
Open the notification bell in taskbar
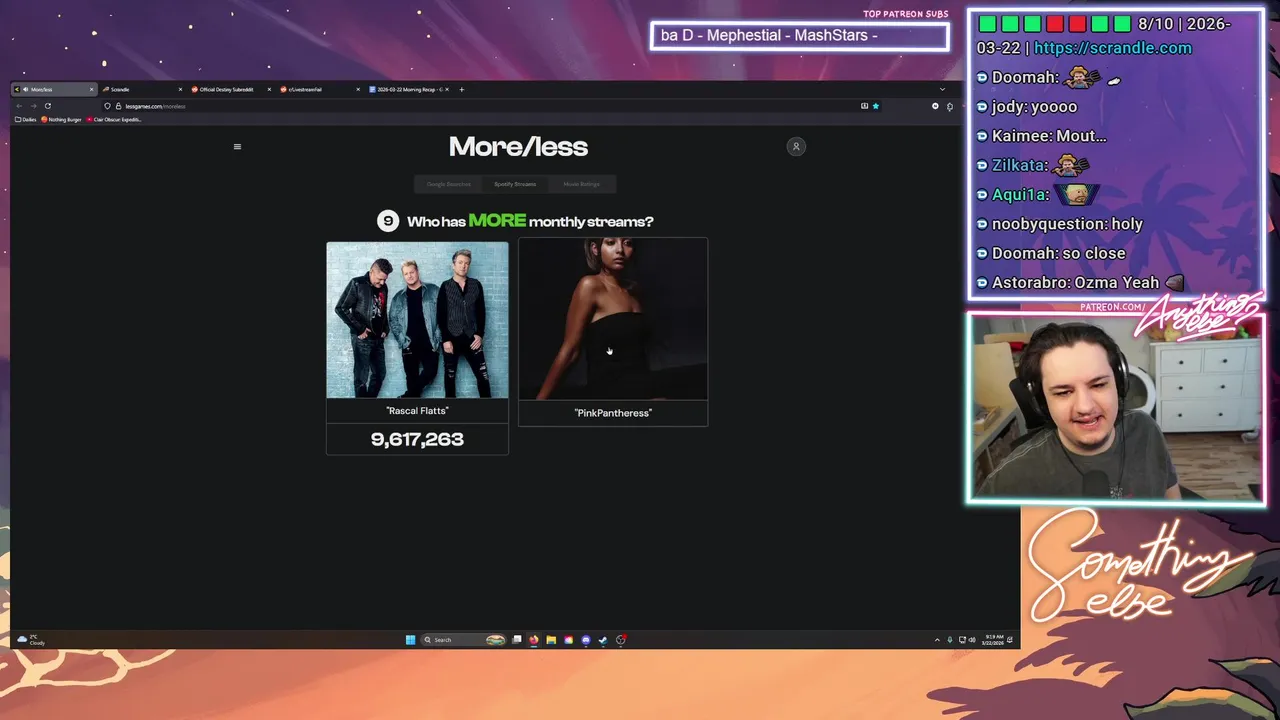1010,640
